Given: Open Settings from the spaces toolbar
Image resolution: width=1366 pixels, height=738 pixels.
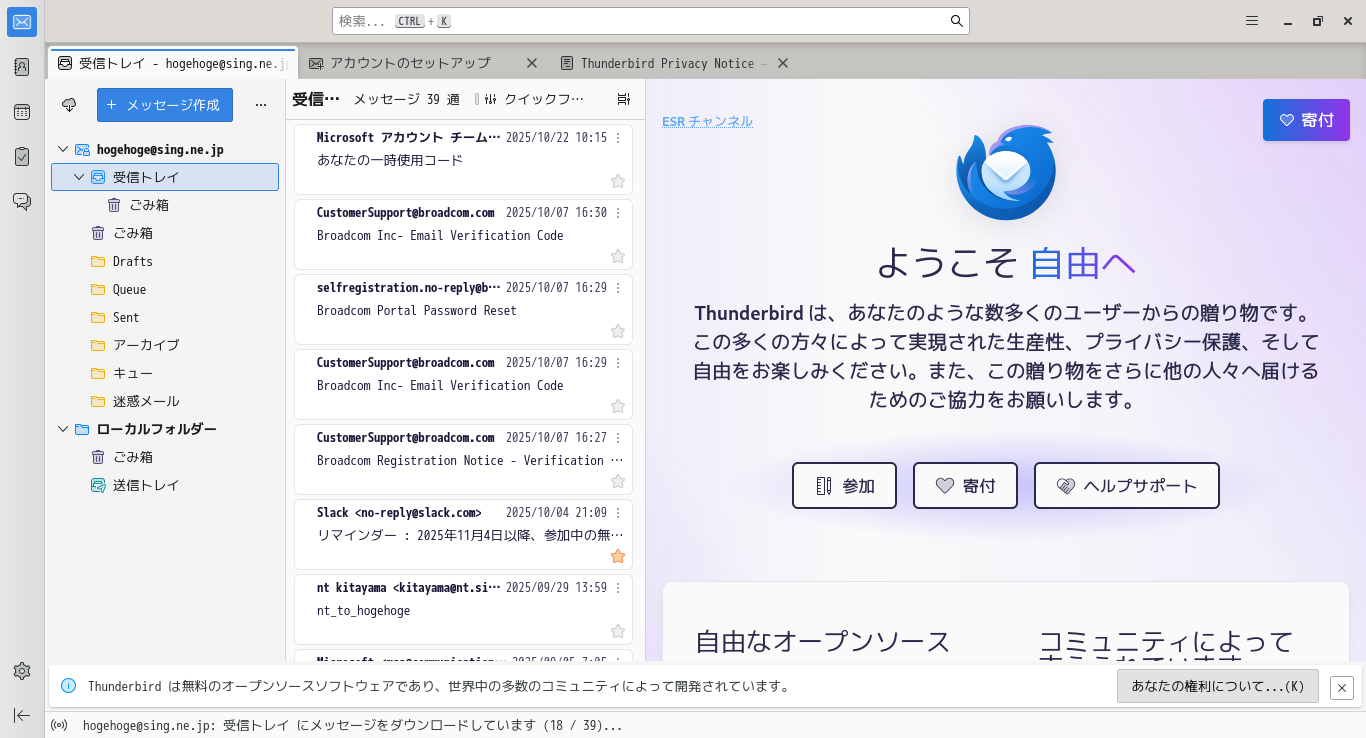Looking at the screenshot, I should tap(22, 671).
